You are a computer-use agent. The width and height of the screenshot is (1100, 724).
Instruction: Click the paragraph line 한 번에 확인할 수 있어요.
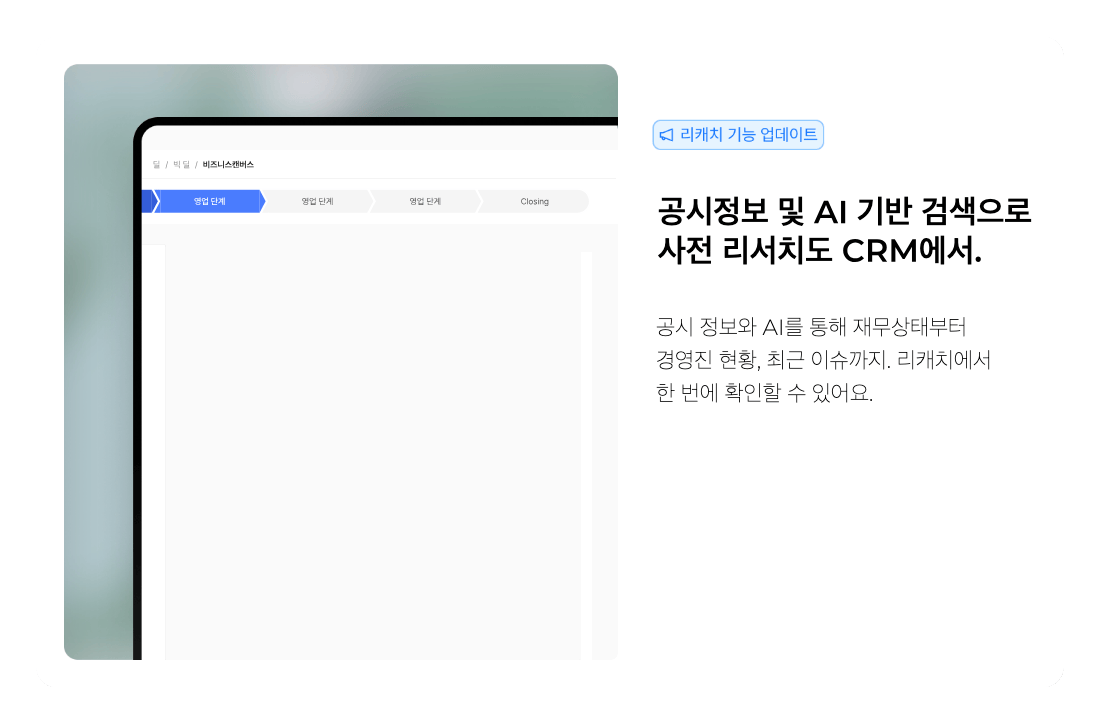(764, 393)
